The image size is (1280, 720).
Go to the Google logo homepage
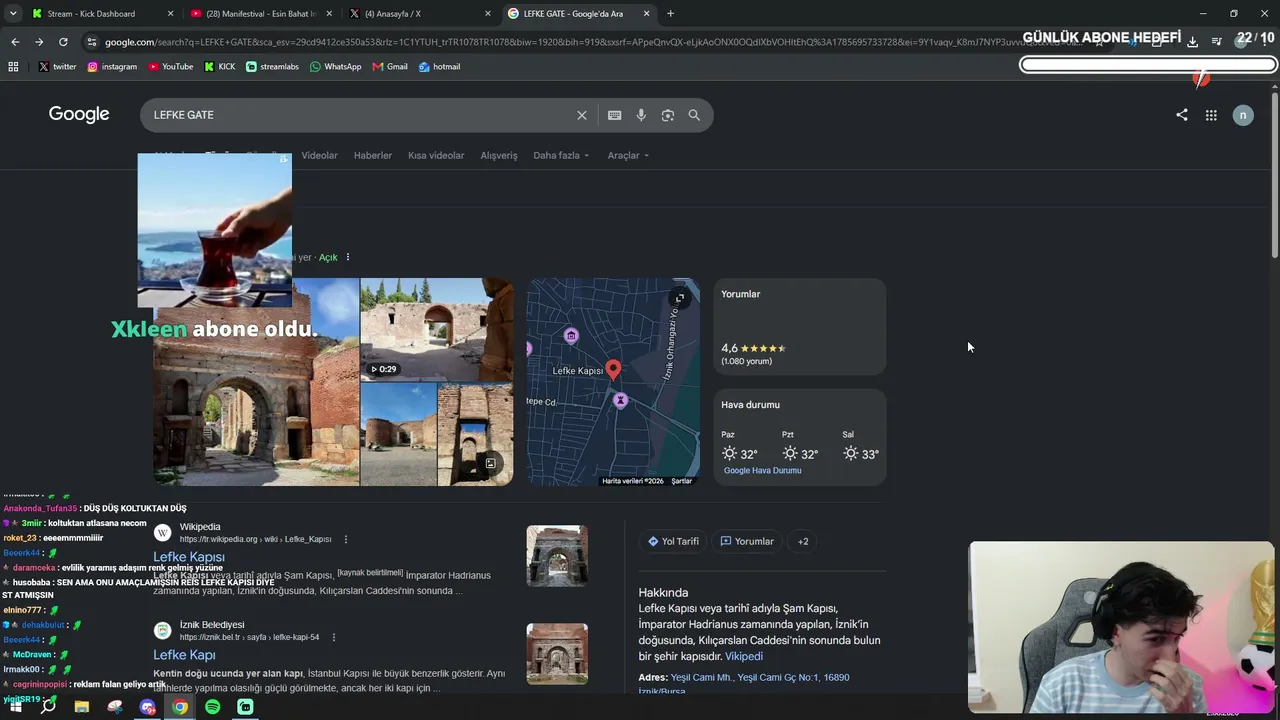tap(79, 114)
